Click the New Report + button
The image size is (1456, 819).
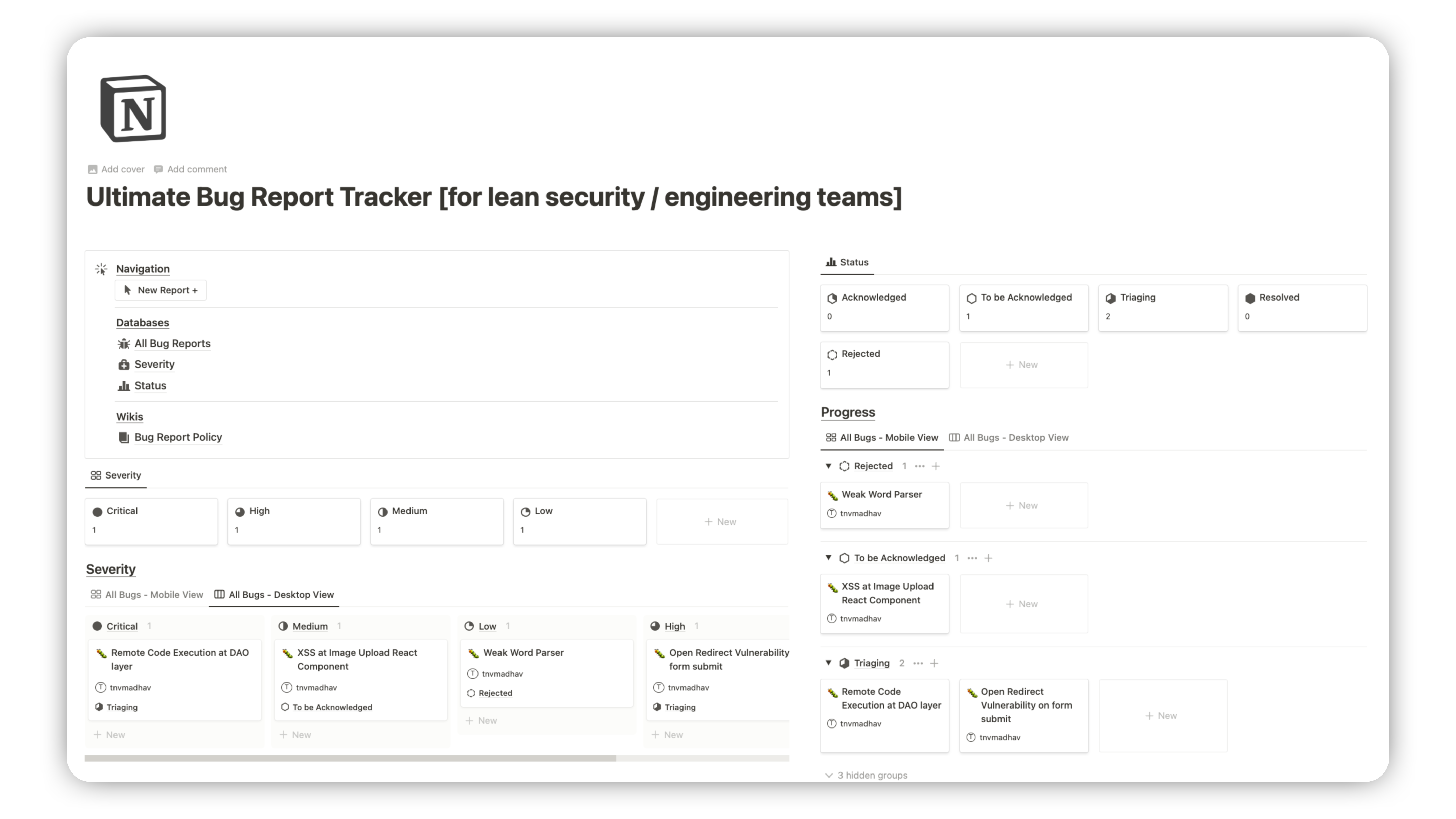[161, 290]
